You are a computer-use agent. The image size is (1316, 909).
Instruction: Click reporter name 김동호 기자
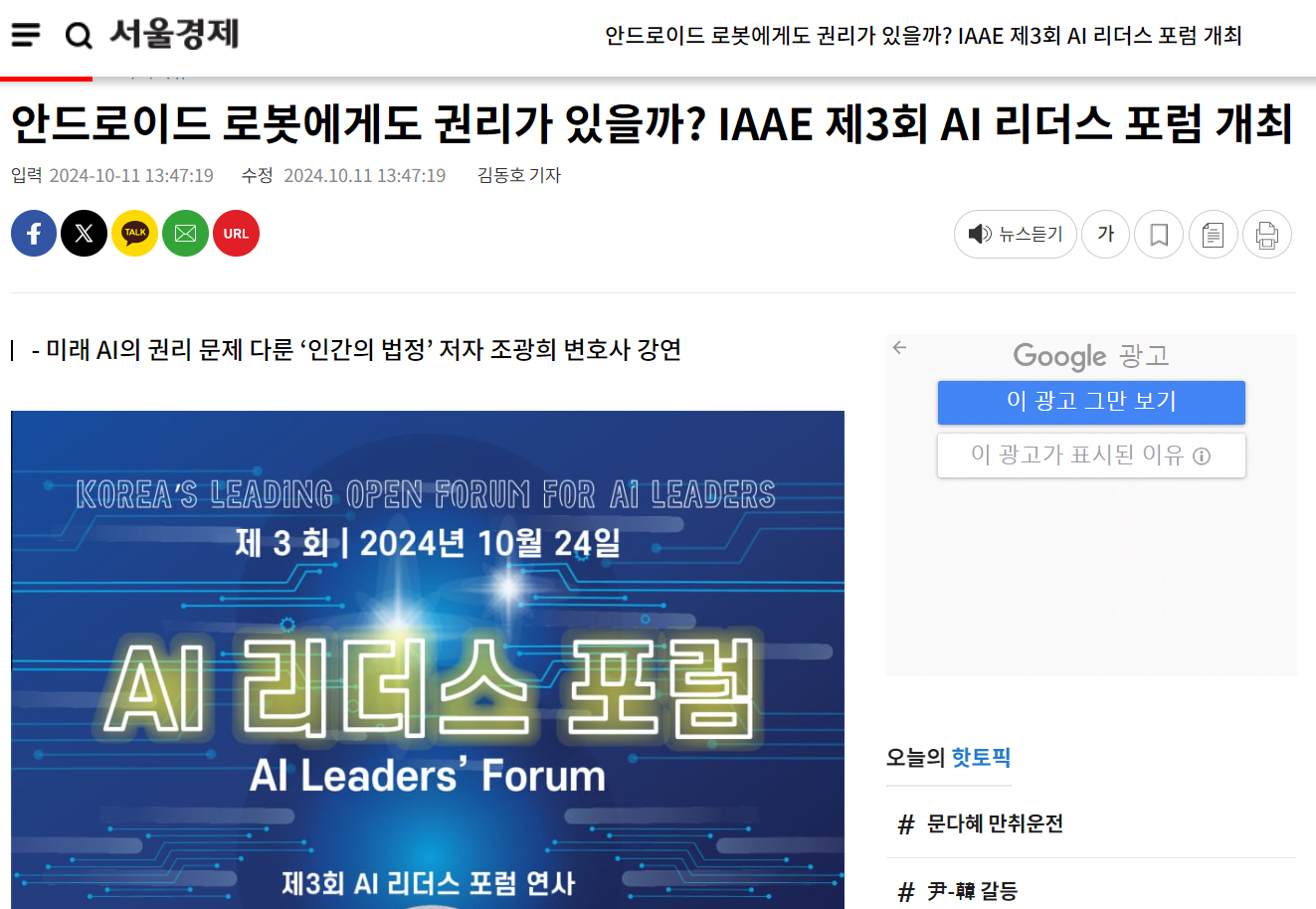click(519, 175)
